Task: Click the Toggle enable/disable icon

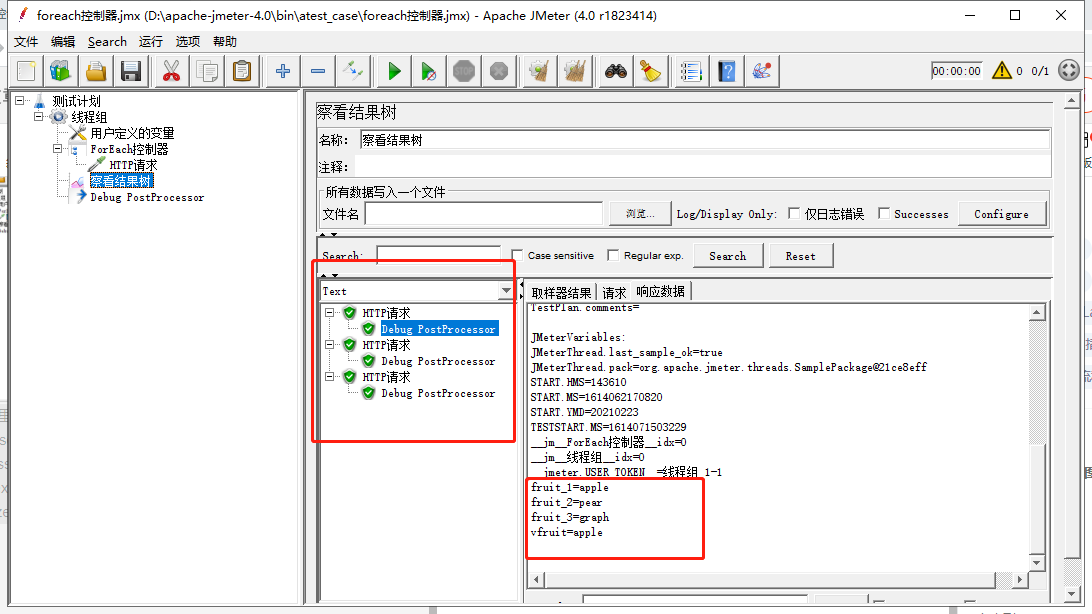Action: [352, 71]
